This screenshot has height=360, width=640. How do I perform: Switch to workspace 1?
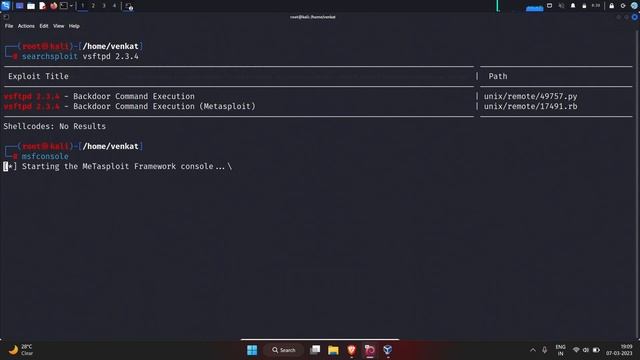click(x=82, y=6)
